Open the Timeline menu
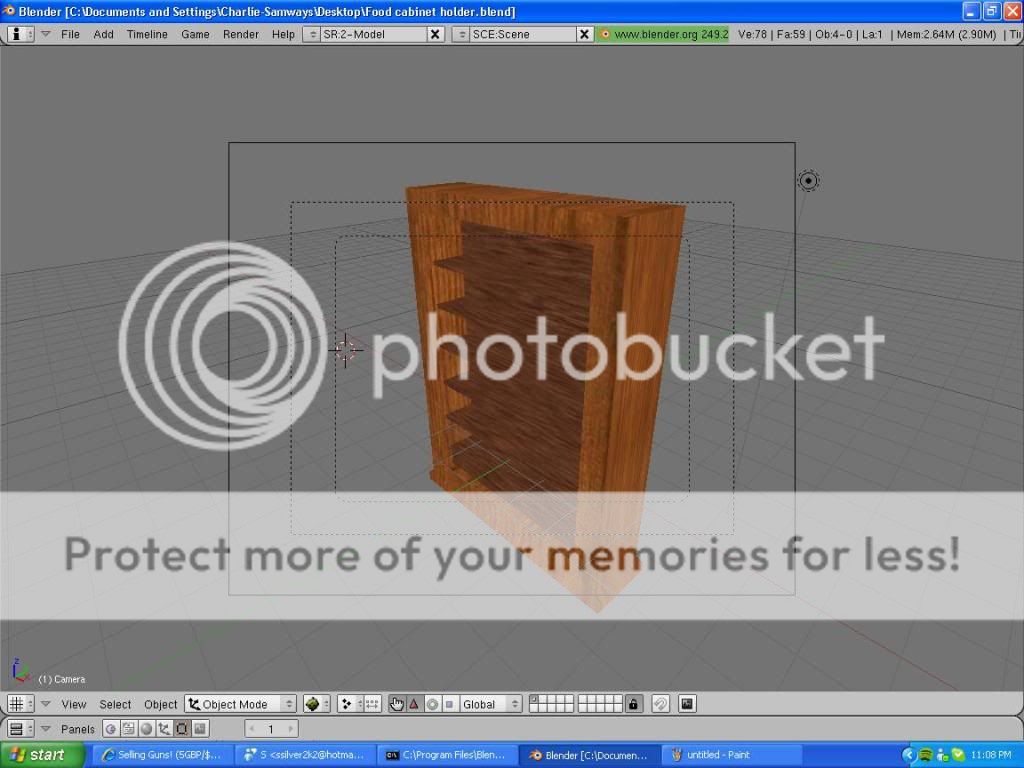 (147, 34)
